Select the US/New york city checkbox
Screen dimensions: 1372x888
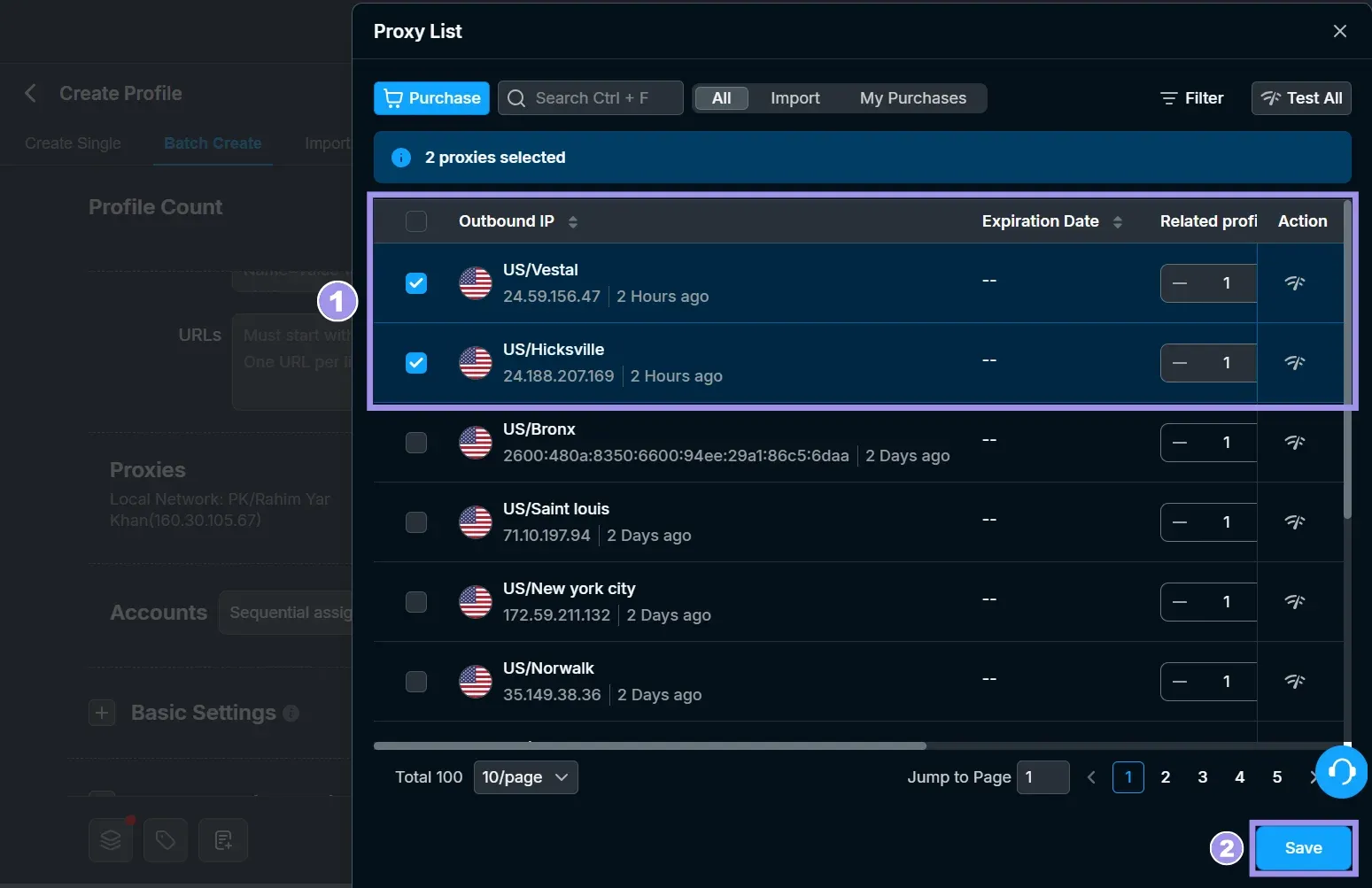pos(416,602)
